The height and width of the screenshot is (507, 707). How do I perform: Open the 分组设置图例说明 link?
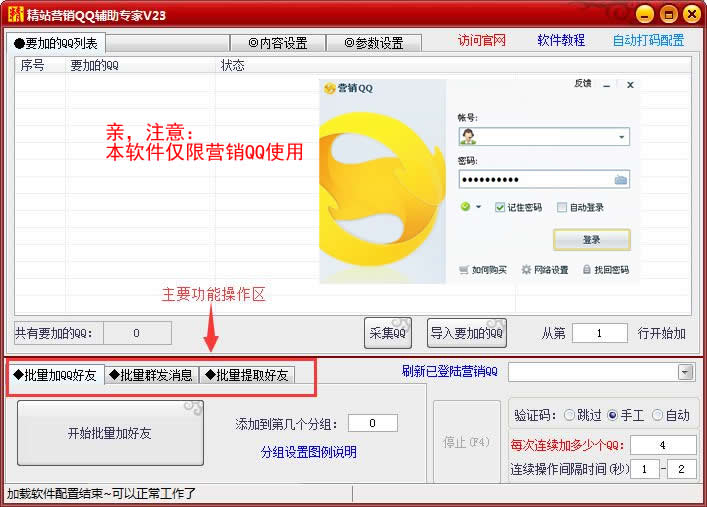(308, 452)
